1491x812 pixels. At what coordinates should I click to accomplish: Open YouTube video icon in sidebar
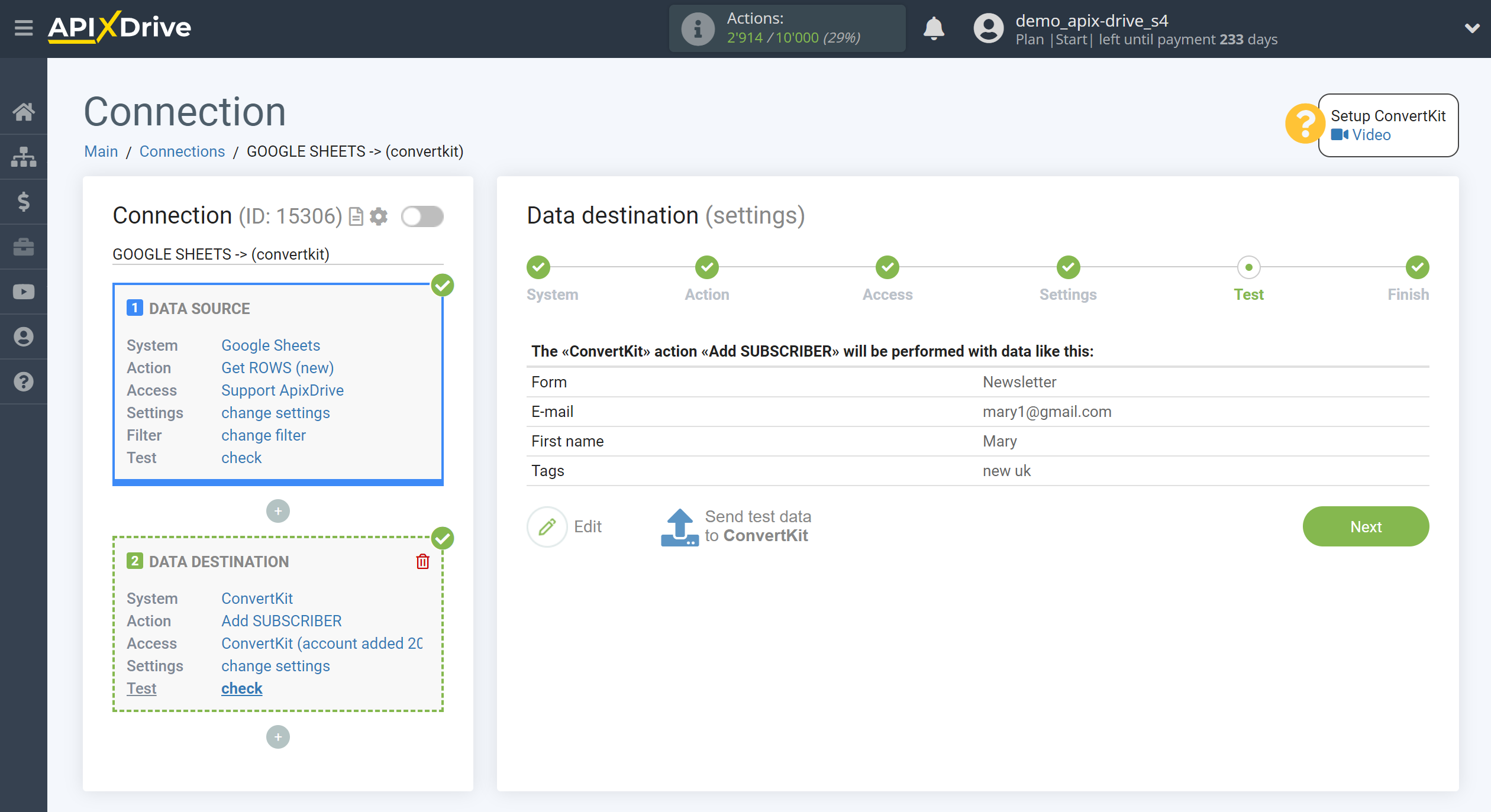[x=24, y=292]
